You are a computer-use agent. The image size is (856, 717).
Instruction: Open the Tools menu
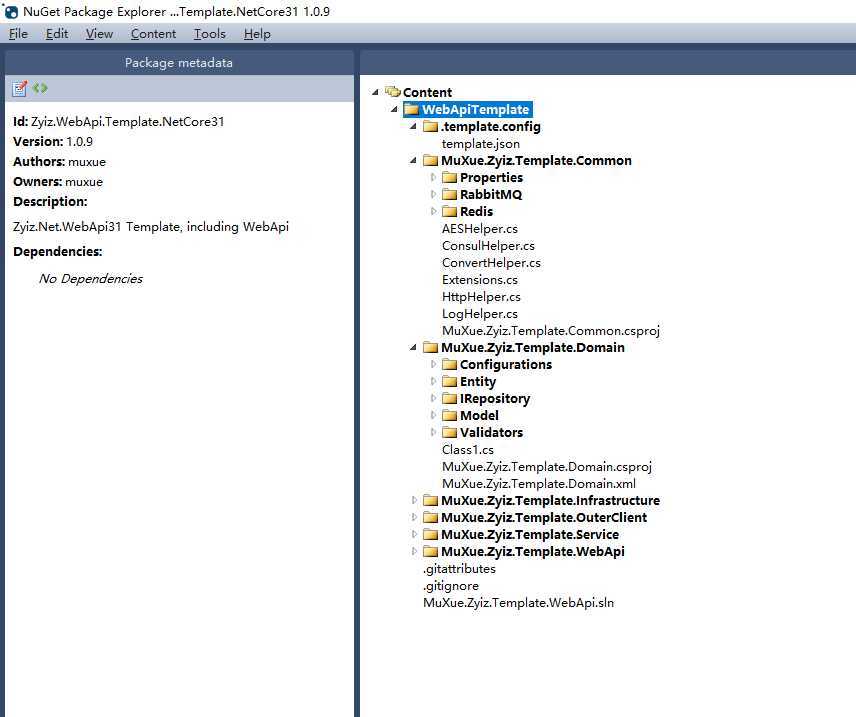coord(210,34)
